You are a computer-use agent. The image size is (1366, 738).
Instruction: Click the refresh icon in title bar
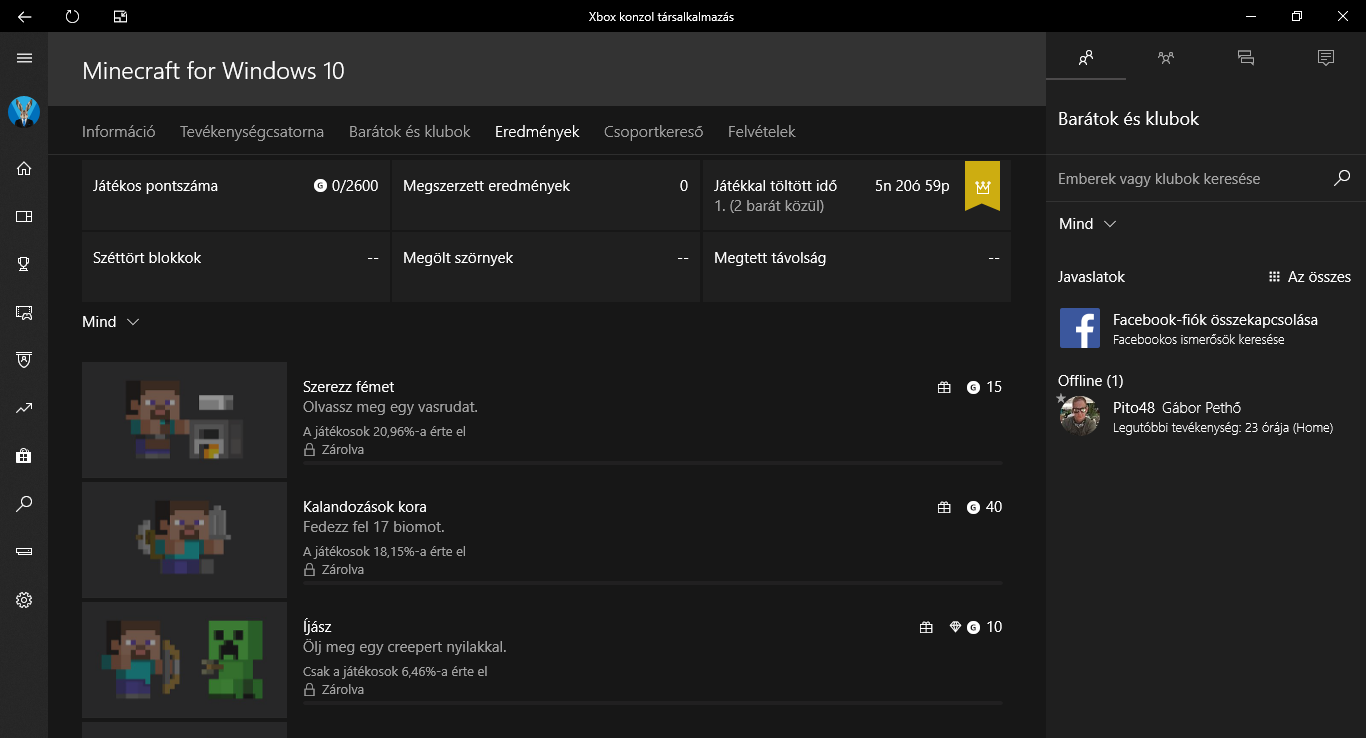coord(72,16)
